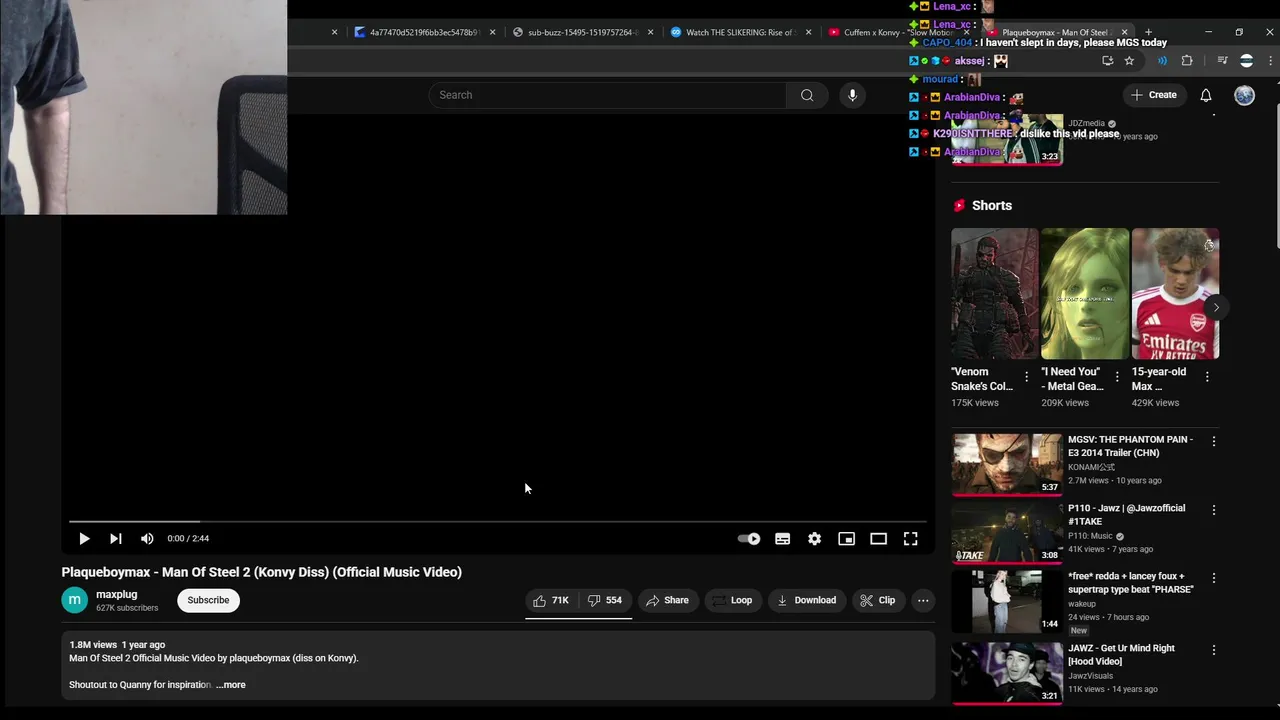Open the Create button

(x=1154, y=95)
